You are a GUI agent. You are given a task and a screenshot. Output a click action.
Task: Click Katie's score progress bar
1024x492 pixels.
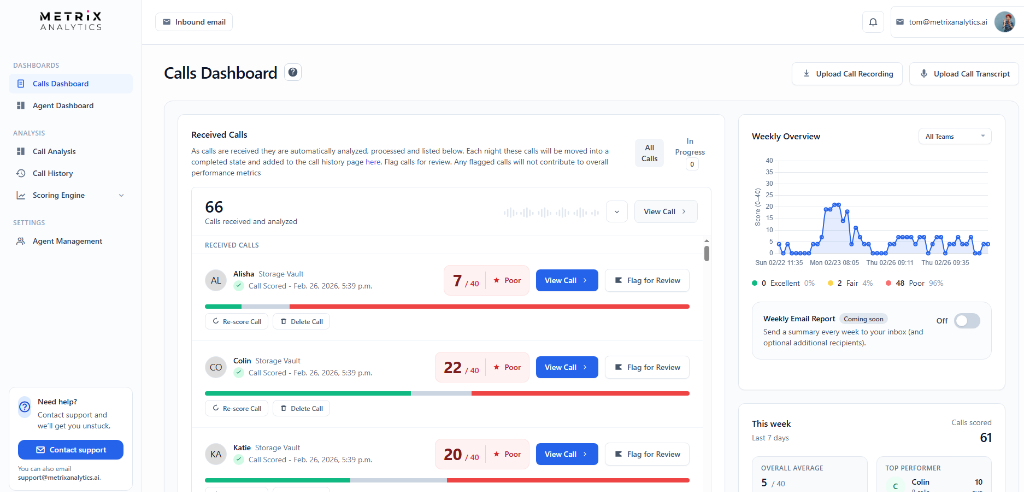pos(447,480)
